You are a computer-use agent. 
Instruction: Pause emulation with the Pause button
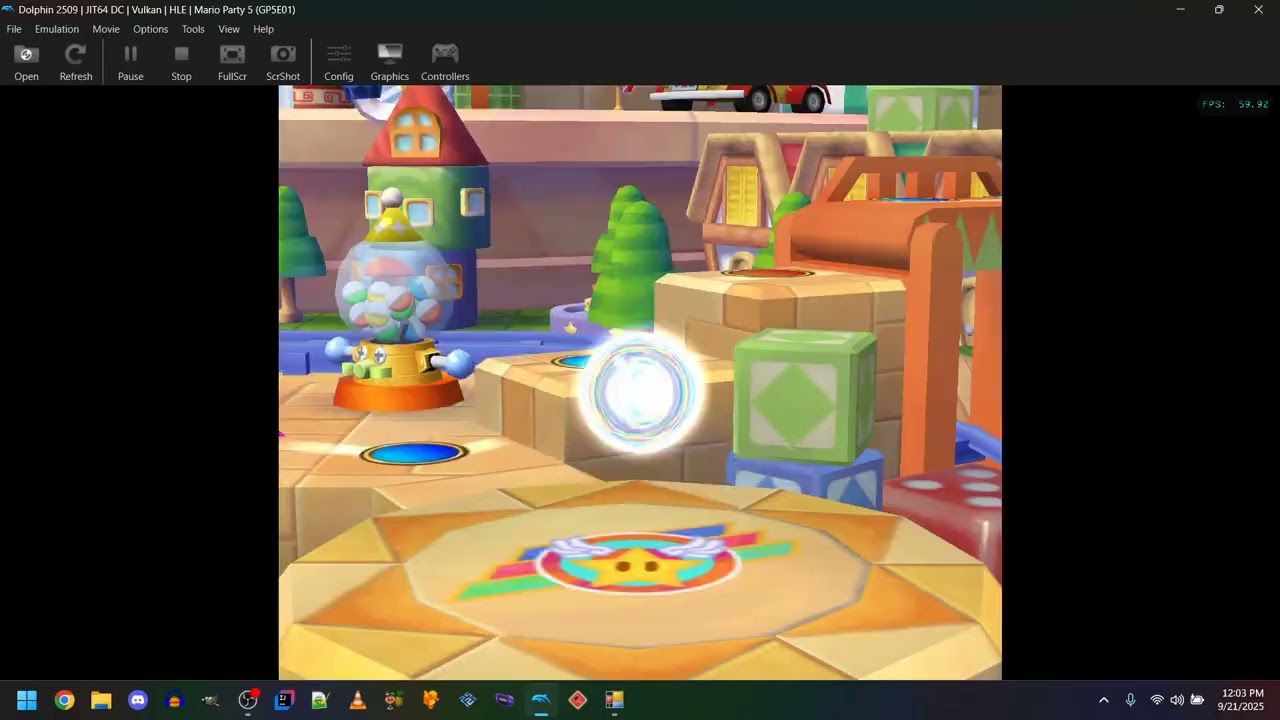point(131,62)
